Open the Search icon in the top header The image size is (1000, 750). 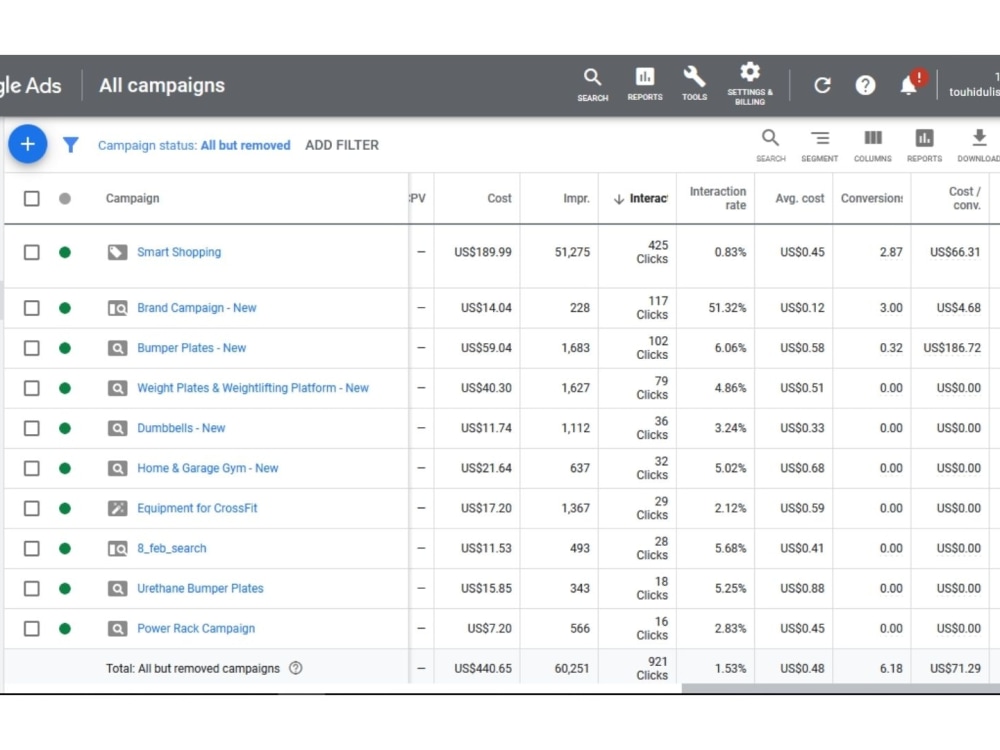(592, 85)
